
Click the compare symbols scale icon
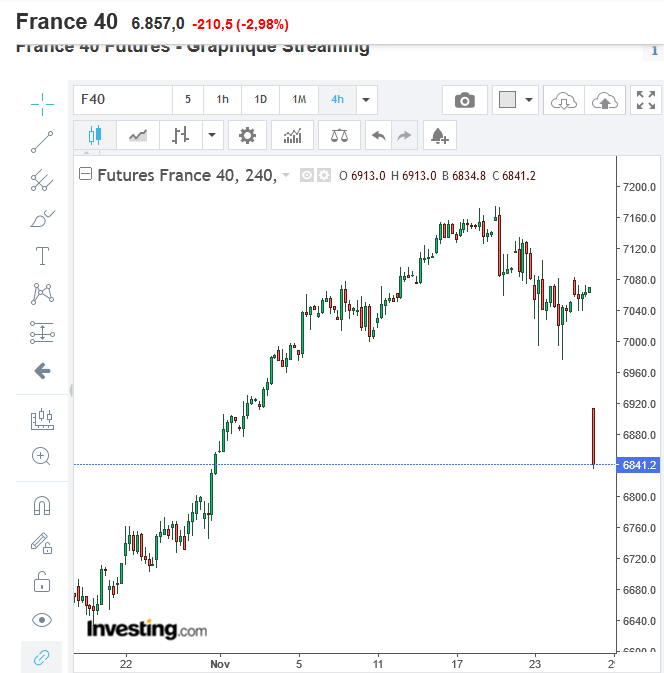(339, 135)
